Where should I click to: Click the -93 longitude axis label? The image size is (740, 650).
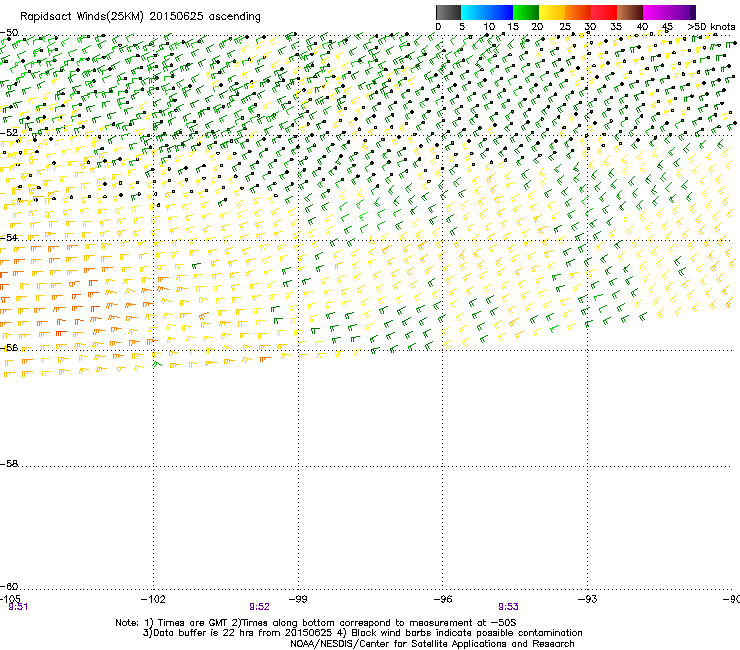click(x=588, y=599)
